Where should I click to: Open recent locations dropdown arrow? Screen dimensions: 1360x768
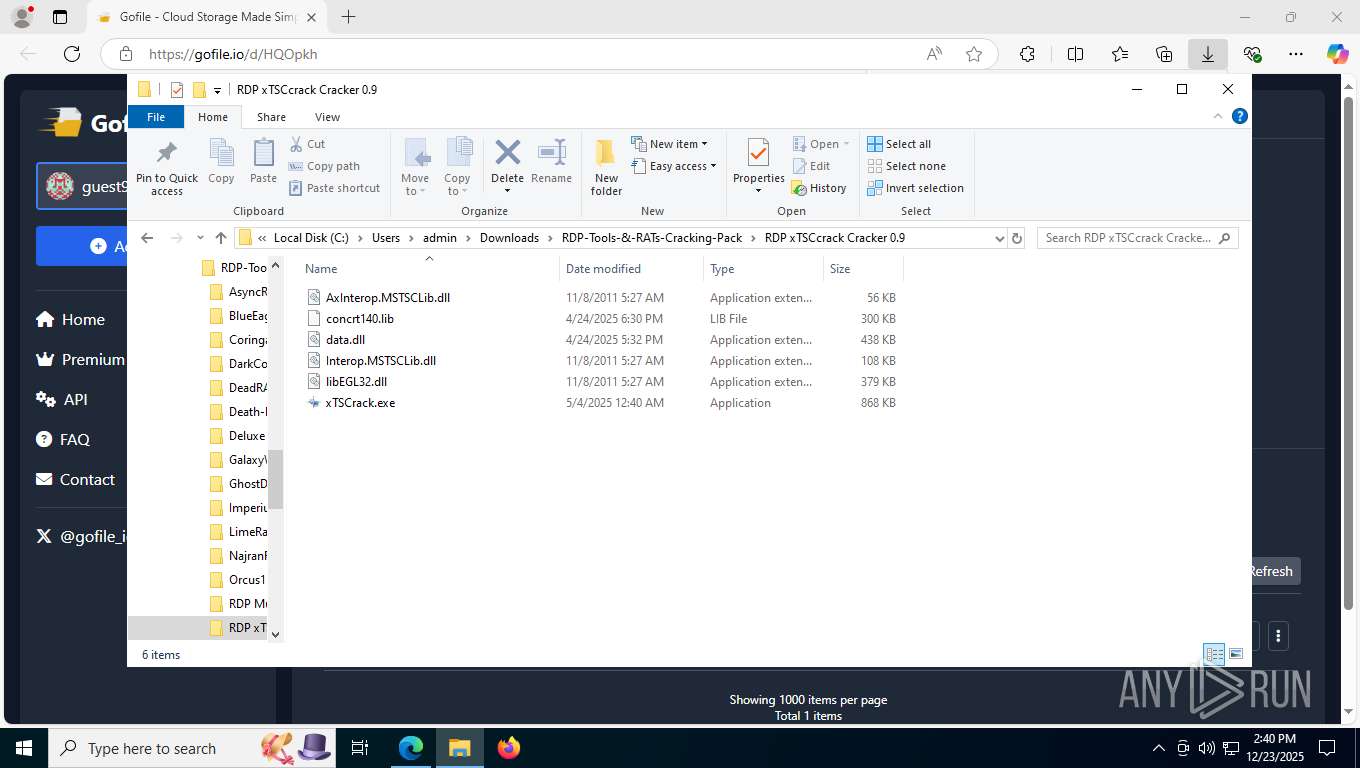pyautogui.click(x=200, y=238)
